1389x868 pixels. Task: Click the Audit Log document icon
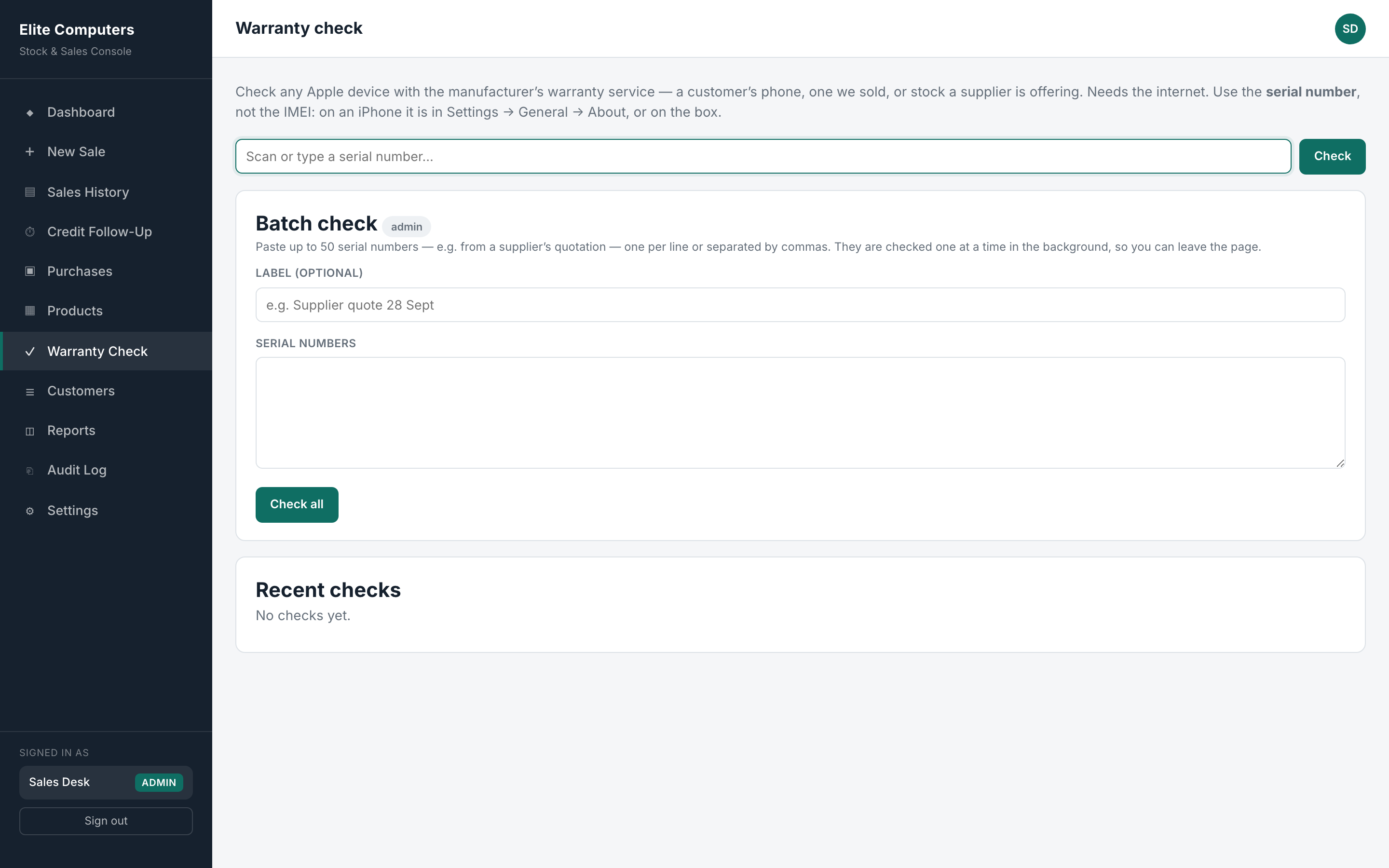[x=30, y=471]
